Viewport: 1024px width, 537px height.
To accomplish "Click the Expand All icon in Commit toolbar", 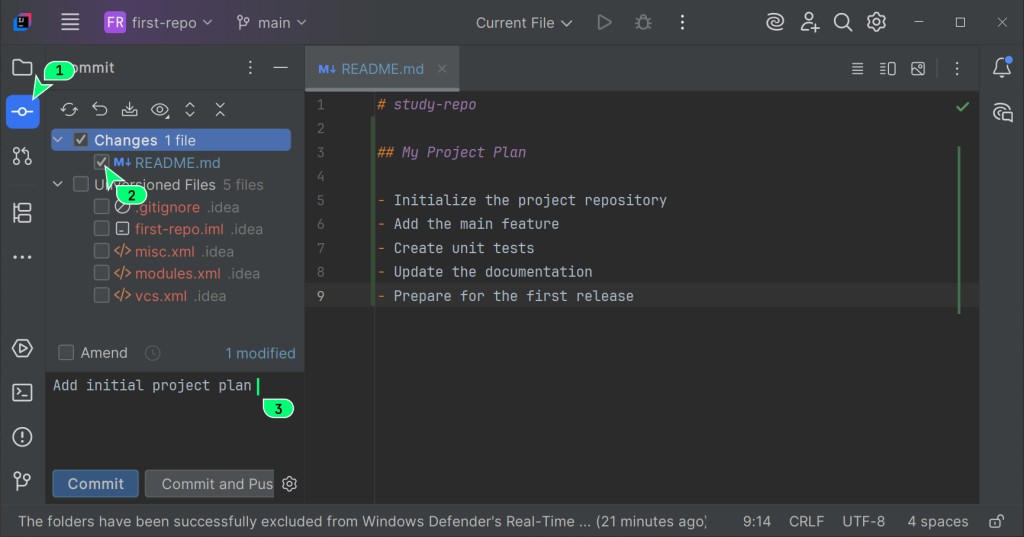I will (190, 110).
